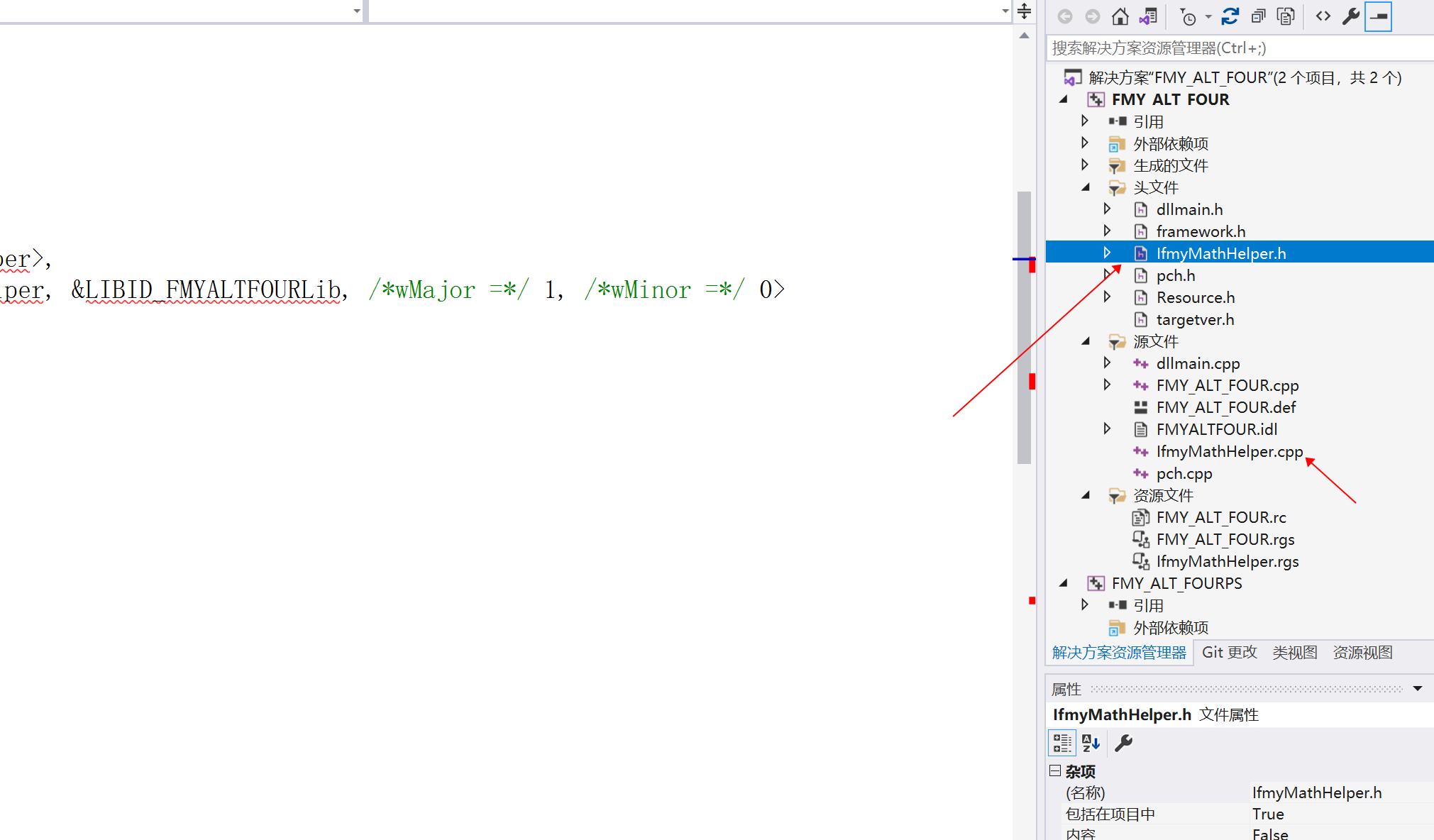Open Properties via the wrench toolbar icon
This screenshot has height=840, width=1434.
pos(1351,16)
